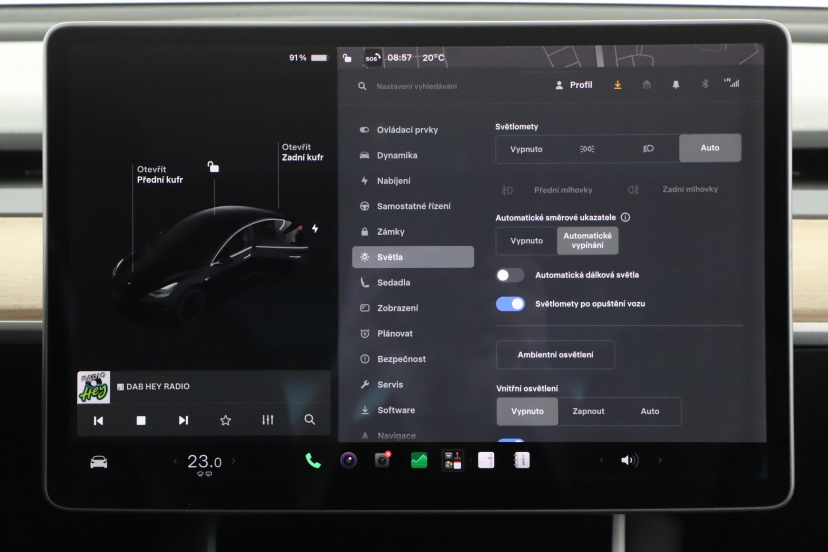Tap the SOS airbag status icon
The image size is (828, 552).
[372, 58]
